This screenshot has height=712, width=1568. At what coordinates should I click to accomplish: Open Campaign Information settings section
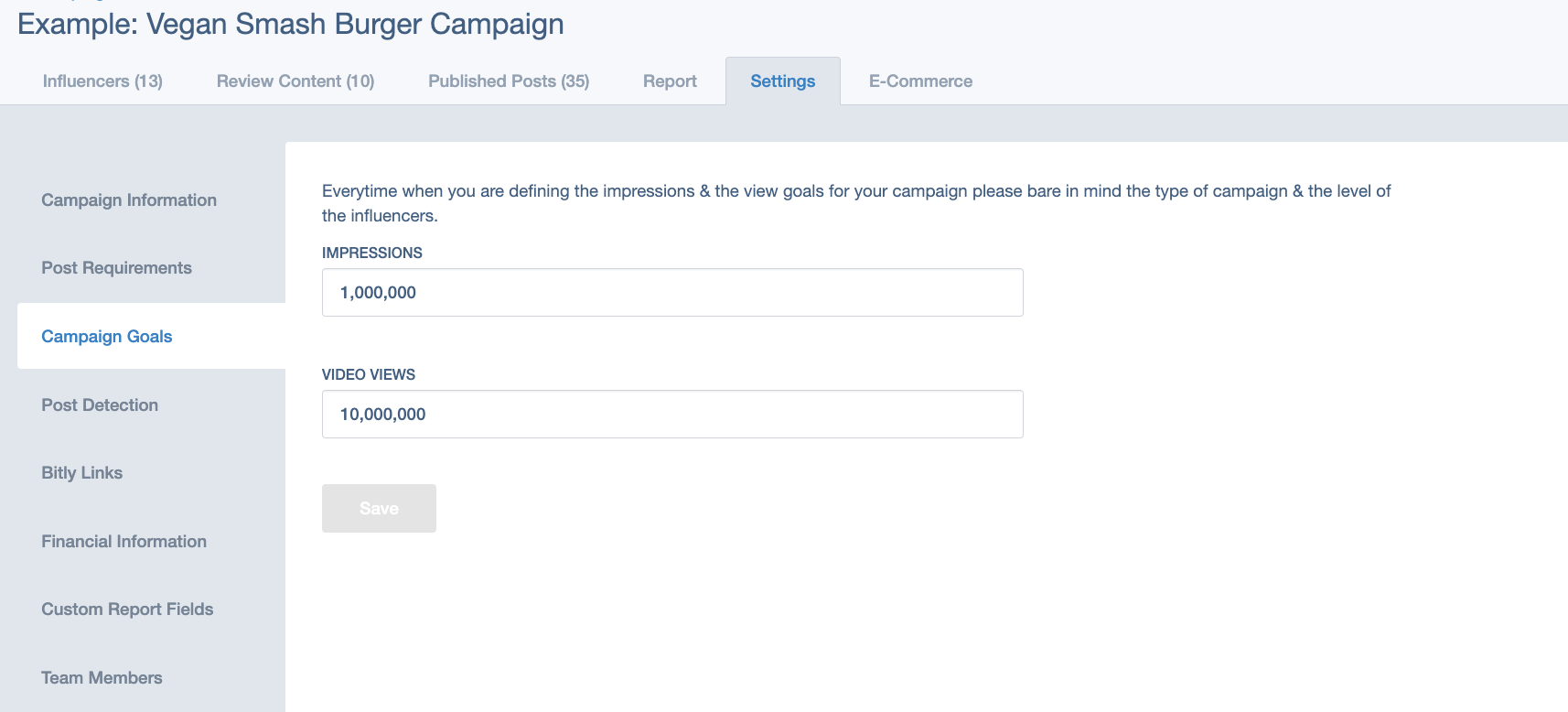(x=129, y=200)
